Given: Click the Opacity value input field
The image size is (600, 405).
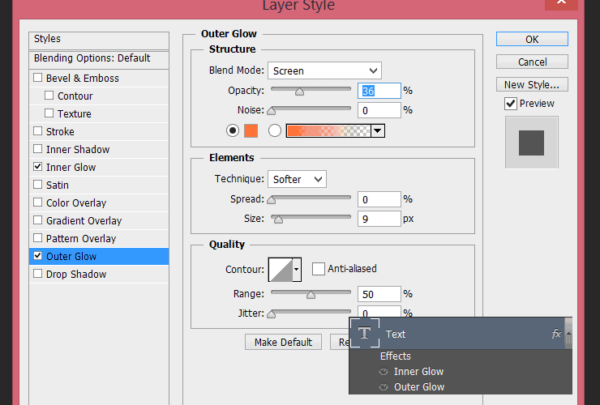Looking at the screenshot, I should tap(379, 90).
